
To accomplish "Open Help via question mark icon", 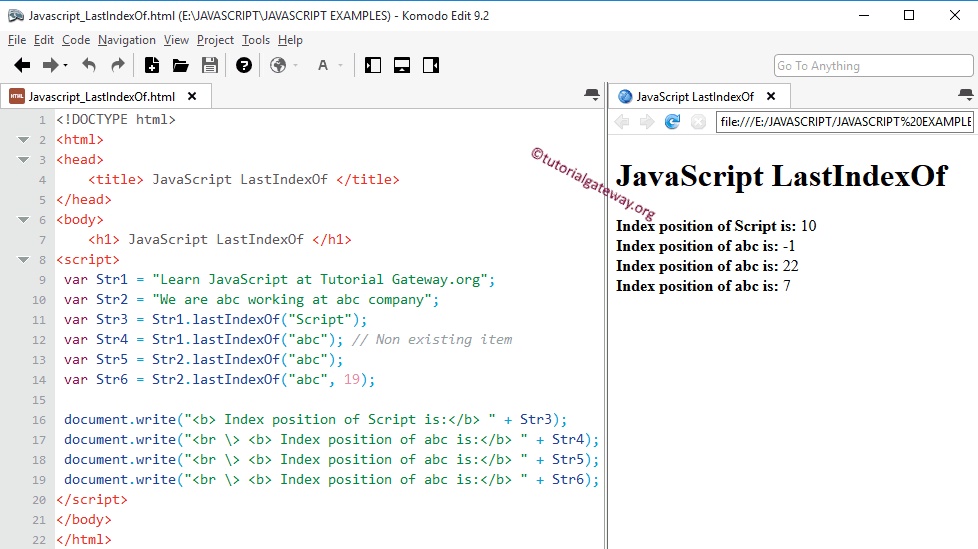I will [244, 66].
